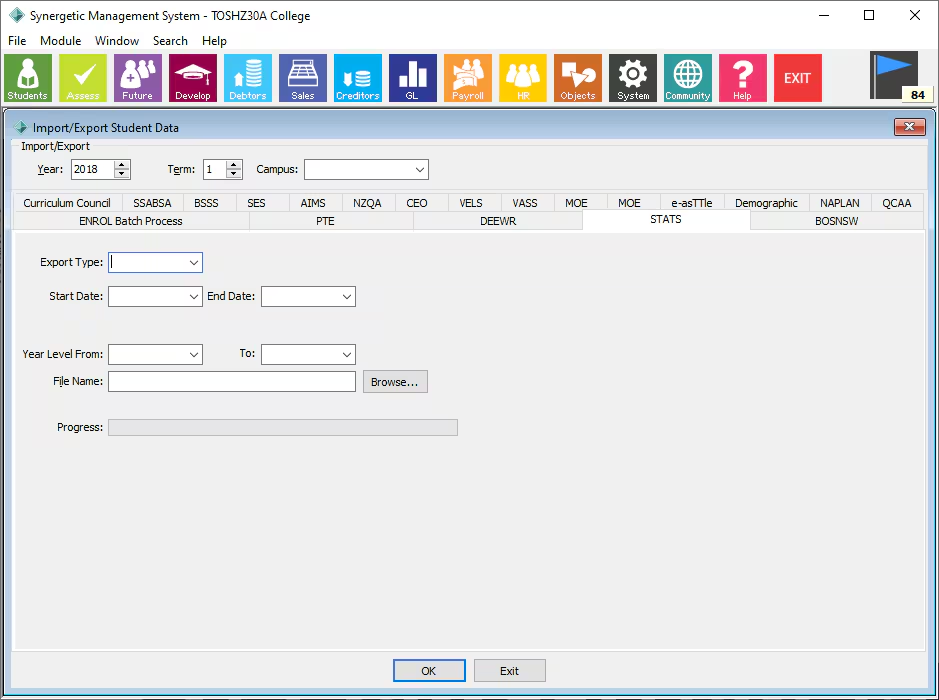Image resolution: width=939 pixels, height=700 pixels.
Task: Switch to the Demographic tab
Action: point(766,203)
